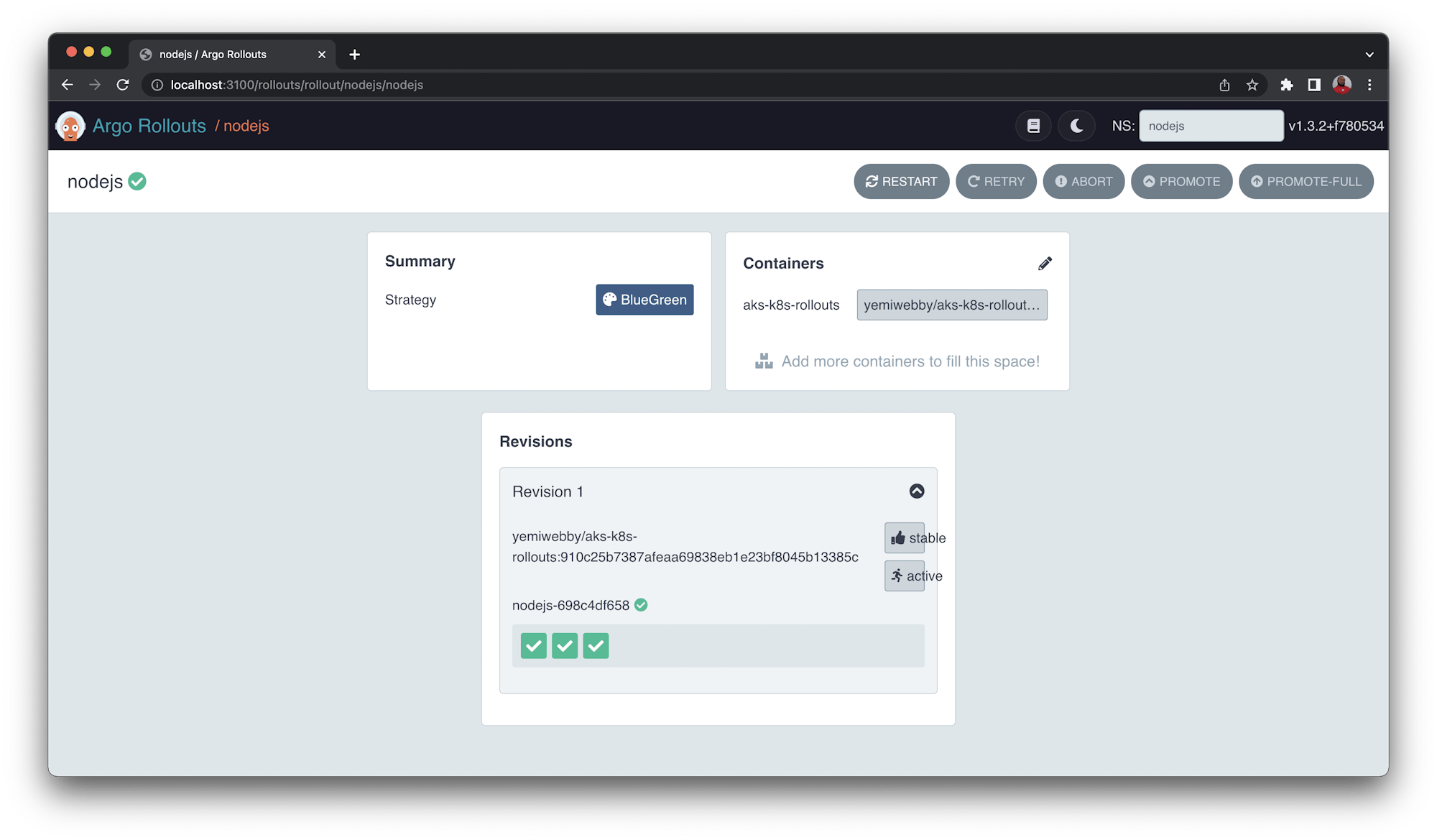Select the third pod checkmark box
This screenshot has height=840, width=1437.
coord(596,645)
